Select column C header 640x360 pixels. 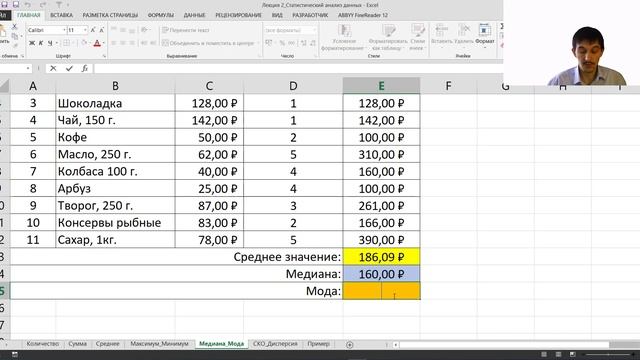tap(209, 86)
